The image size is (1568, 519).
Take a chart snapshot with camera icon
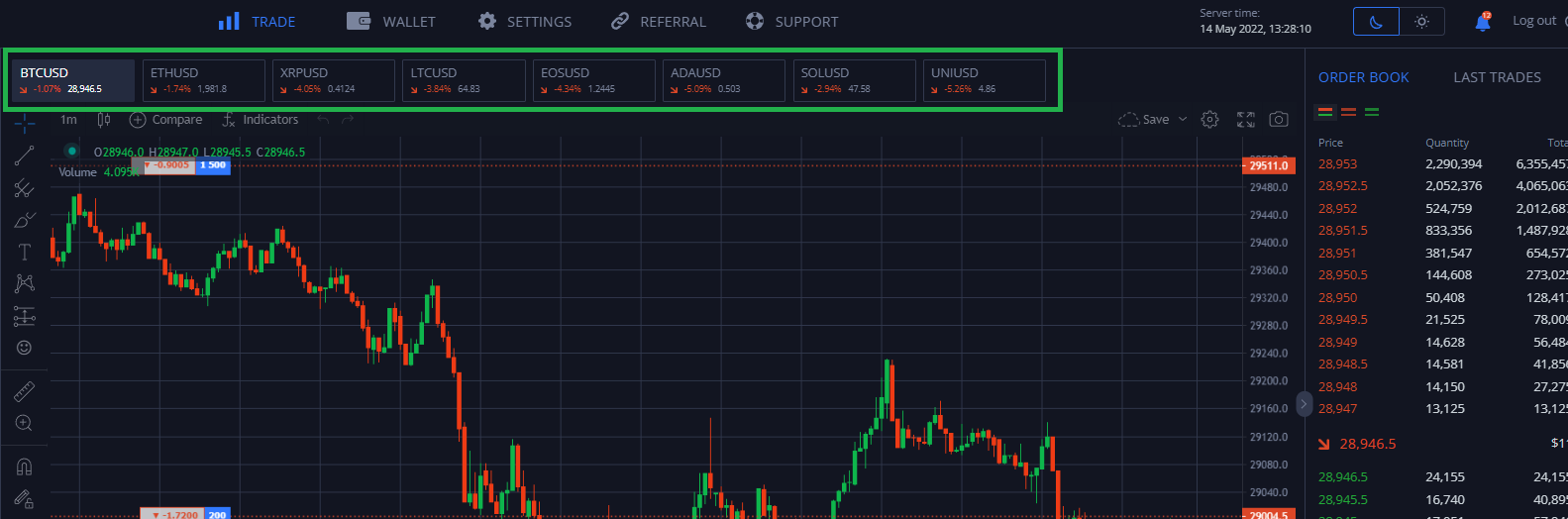click(1279, 120)
